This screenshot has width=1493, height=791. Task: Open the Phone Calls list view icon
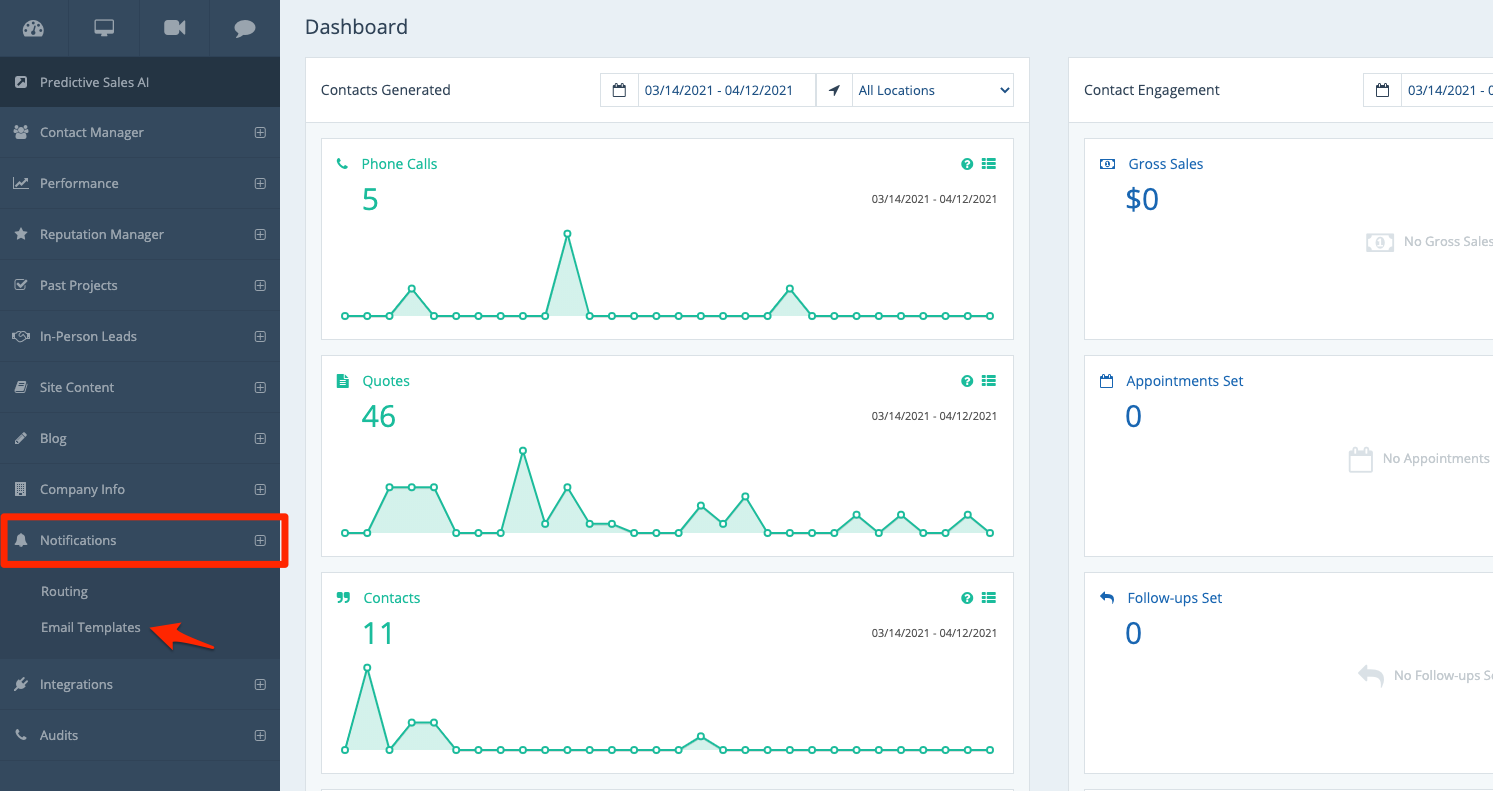[989, 164]
